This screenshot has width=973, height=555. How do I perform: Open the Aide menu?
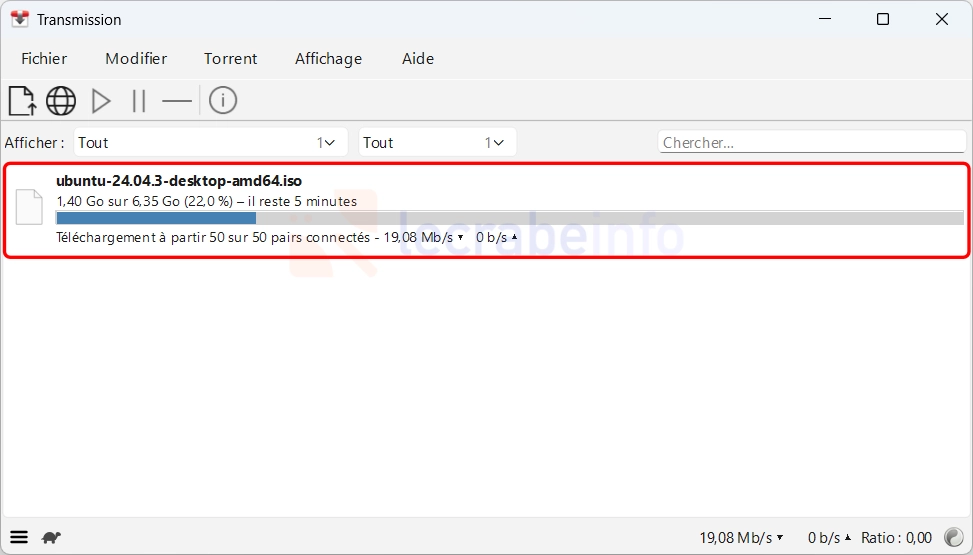[x=418, y=59]
